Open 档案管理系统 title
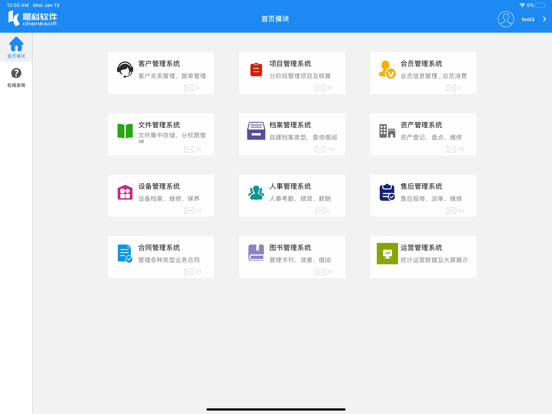 click(x=290, y=125)
